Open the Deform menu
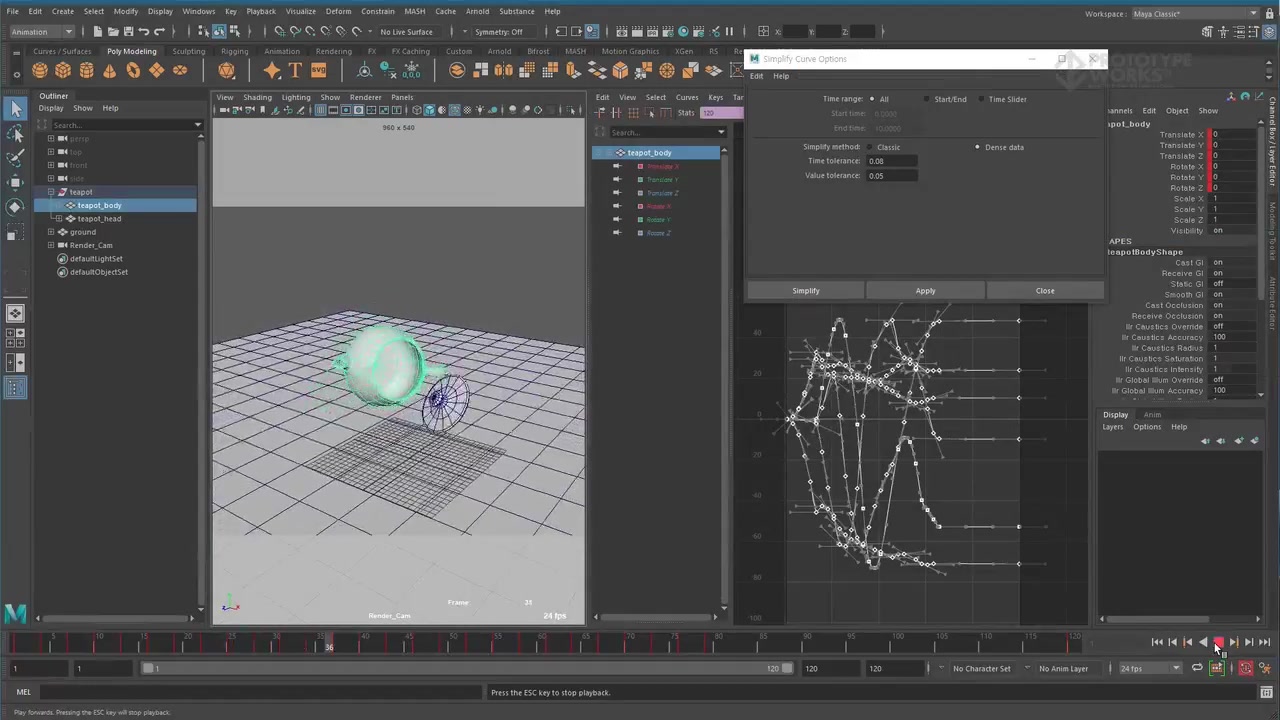1280x720 pixels. (338, 11)
